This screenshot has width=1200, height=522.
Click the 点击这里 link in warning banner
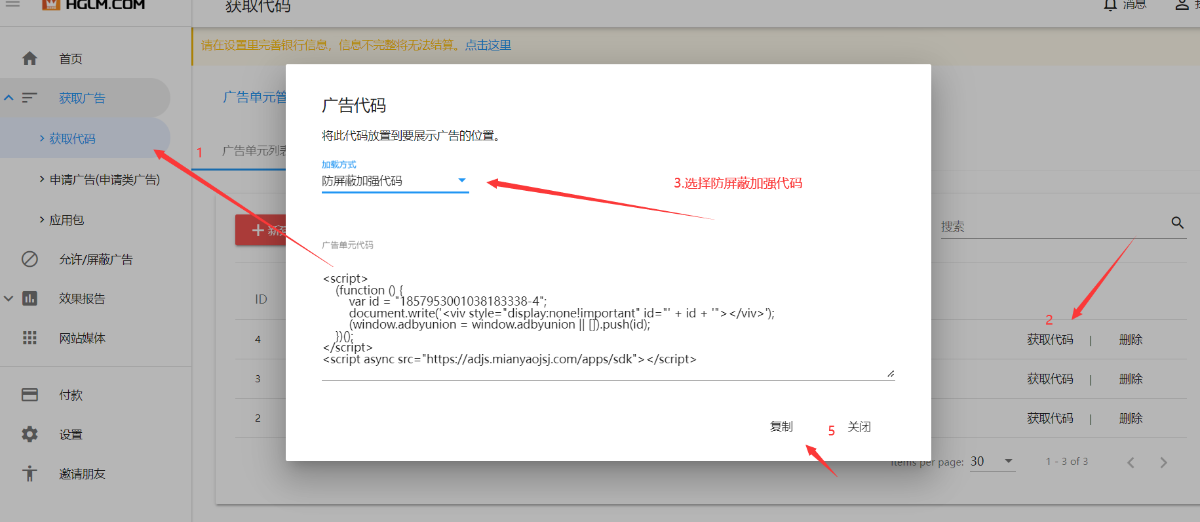click(x=488, y=45)
